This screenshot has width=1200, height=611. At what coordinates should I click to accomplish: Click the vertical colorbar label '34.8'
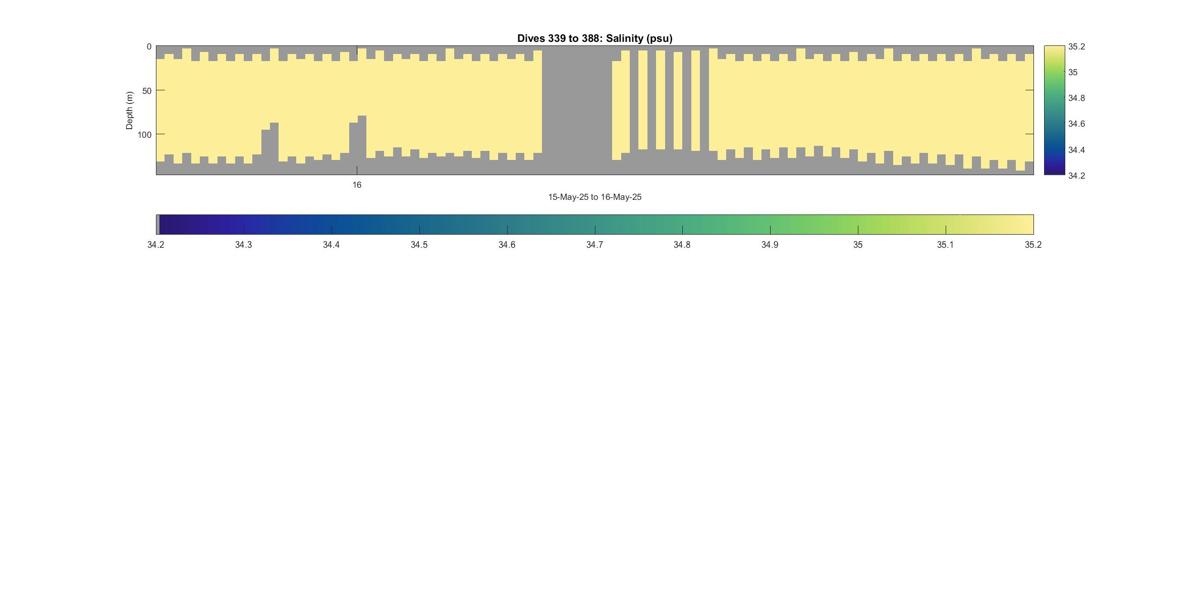pos(1076,98)
